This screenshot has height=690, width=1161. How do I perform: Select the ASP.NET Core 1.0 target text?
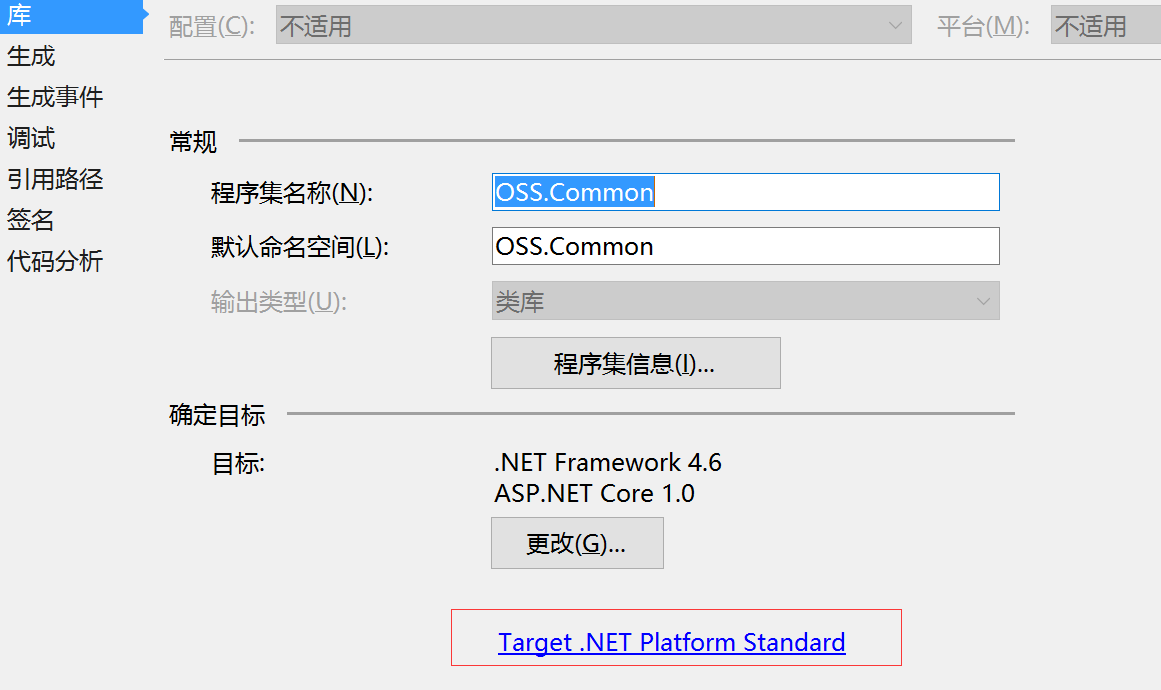coord(594,493)
